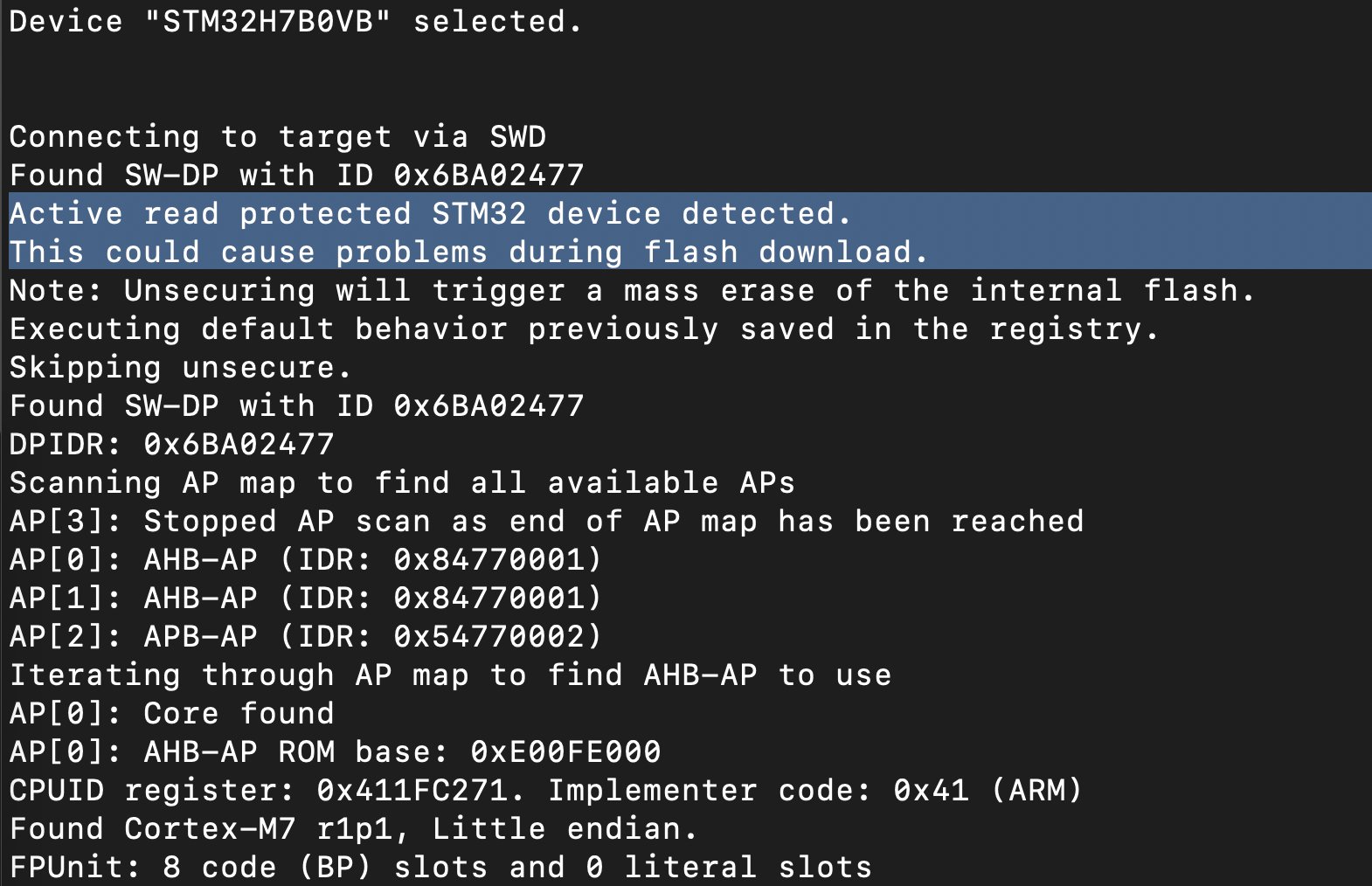Click the 'Skipping unsecure.' line

pos(180,368)
